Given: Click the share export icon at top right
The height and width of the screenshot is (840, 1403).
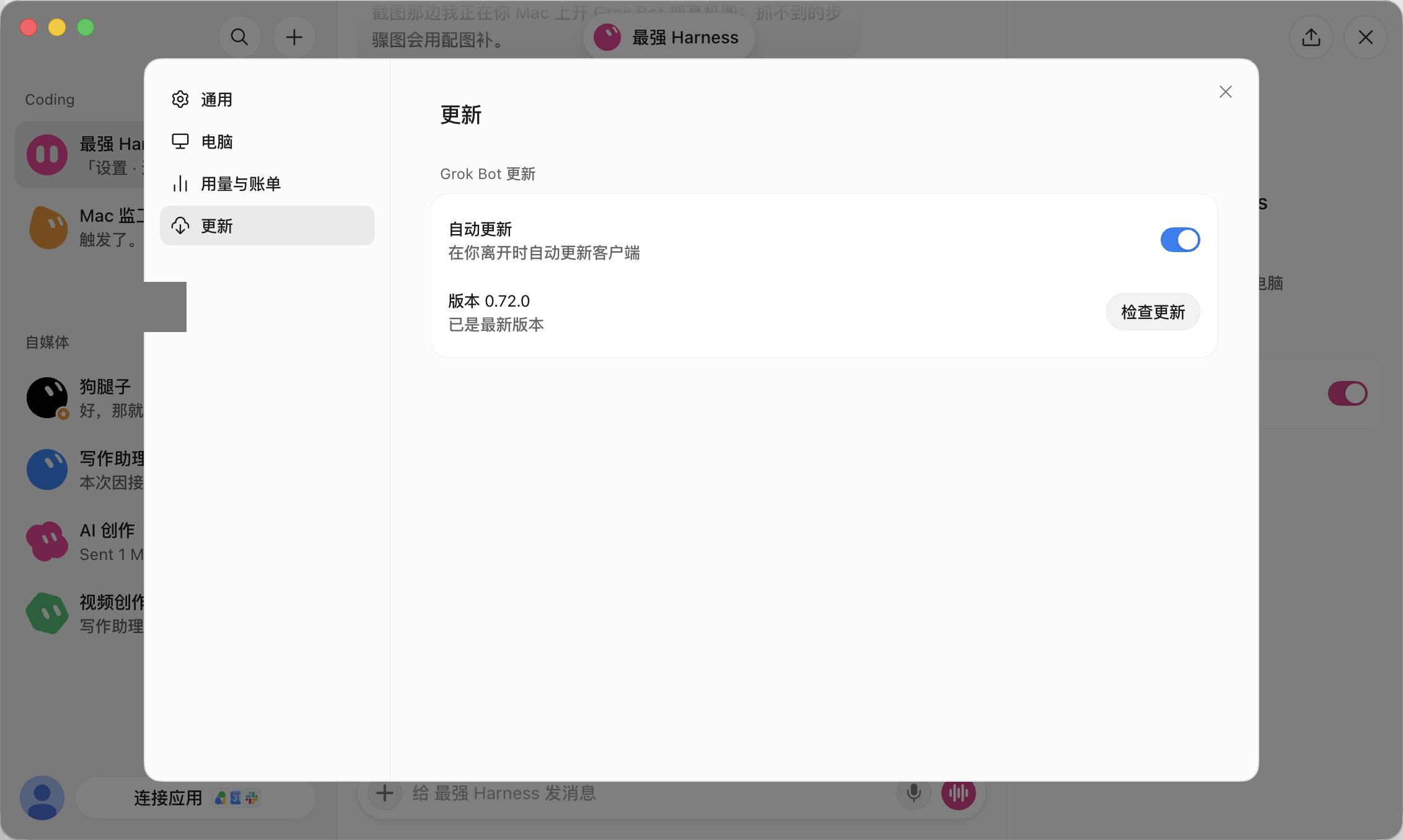Looking at the screenshot, I should (x=1311, y=37).
